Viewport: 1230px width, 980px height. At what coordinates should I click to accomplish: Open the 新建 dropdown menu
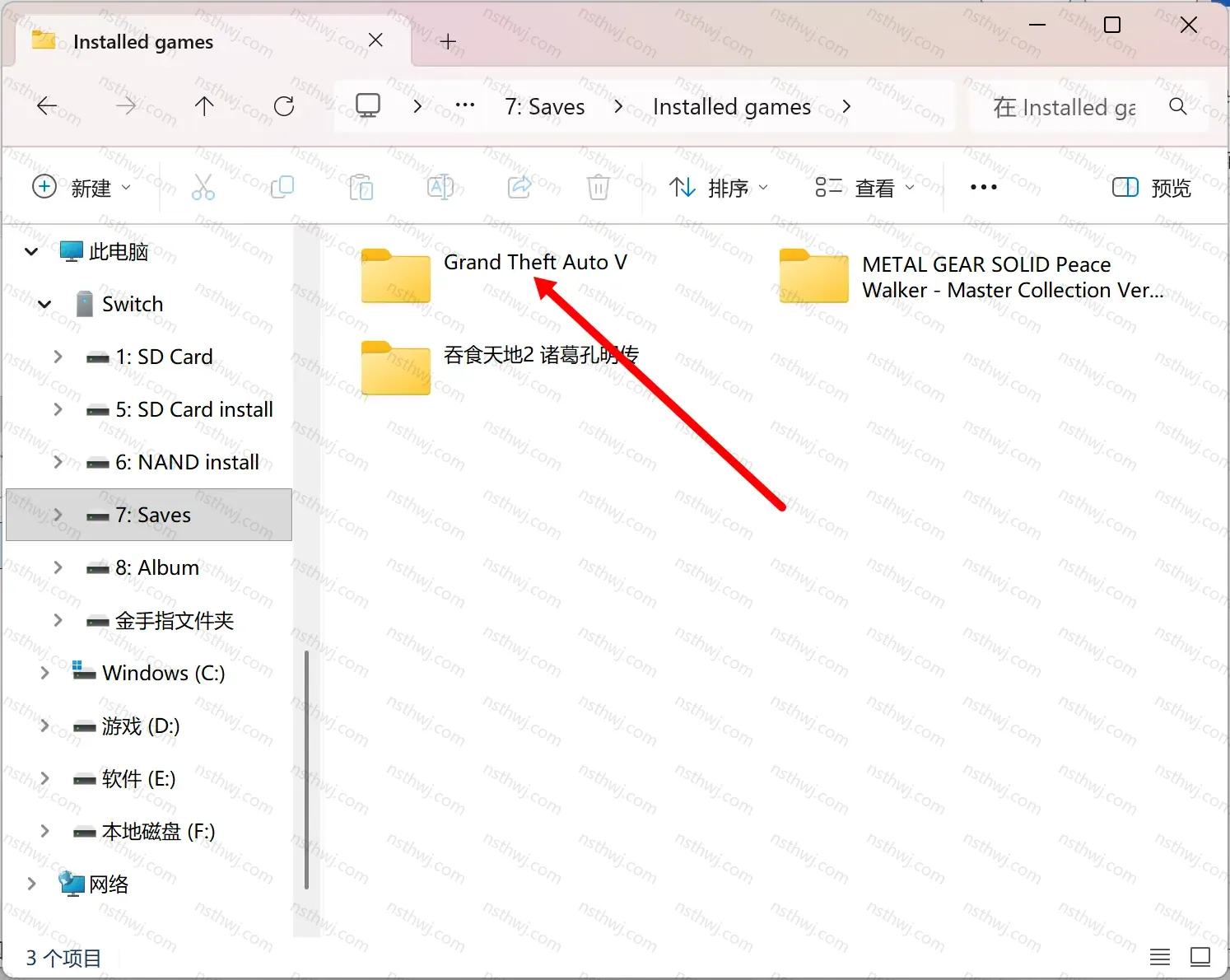click(82, 188)
